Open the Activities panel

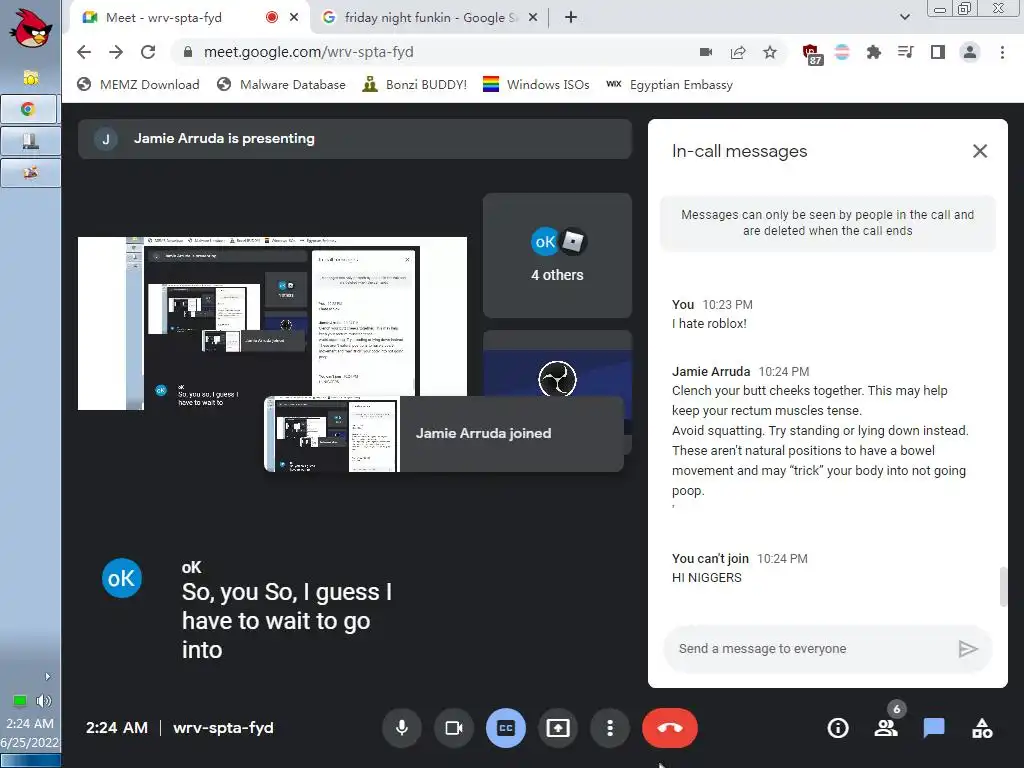coord(982,728)
